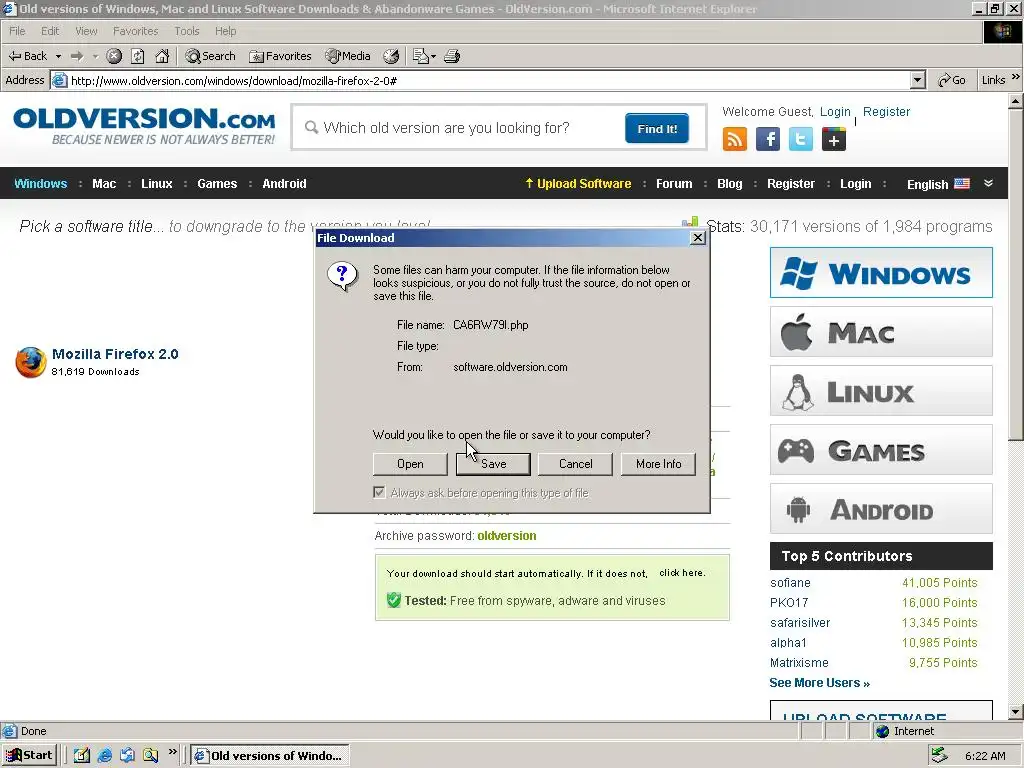
Task: Open the Favorites menu
Action: tap(135, 31)
